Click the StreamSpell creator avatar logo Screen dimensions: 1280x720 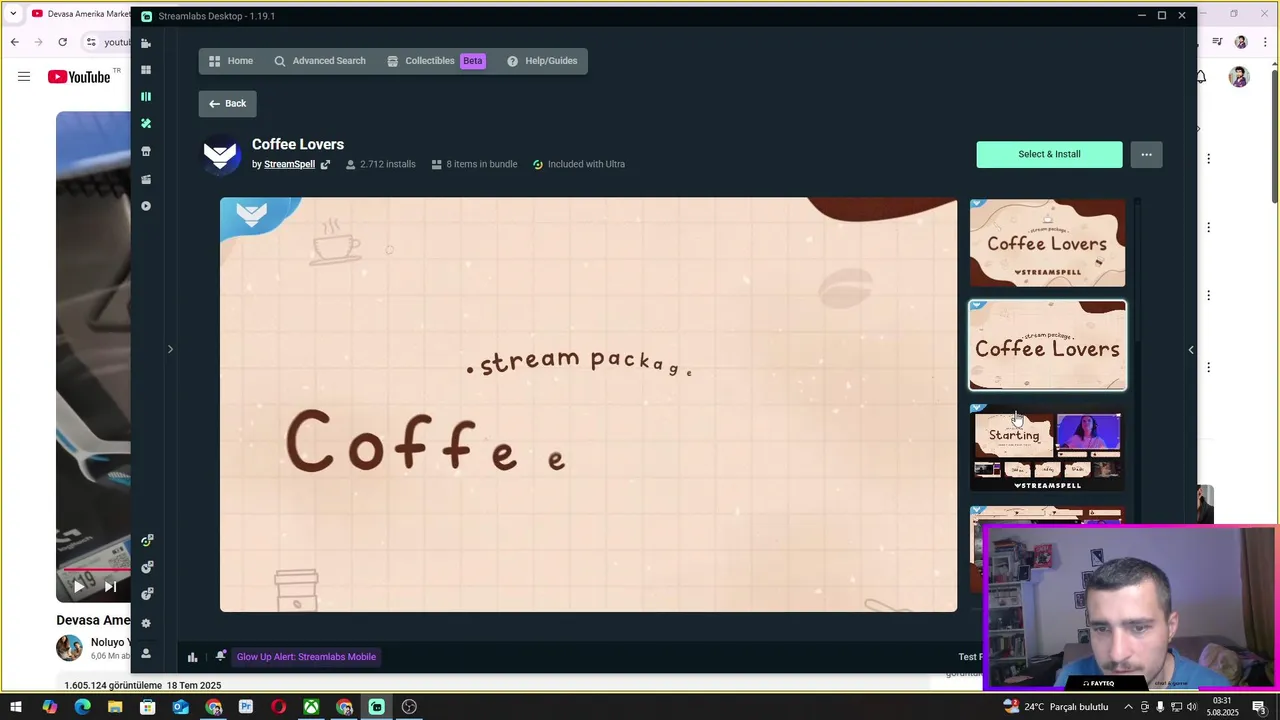pyautogui.click(x=221, y=155)
